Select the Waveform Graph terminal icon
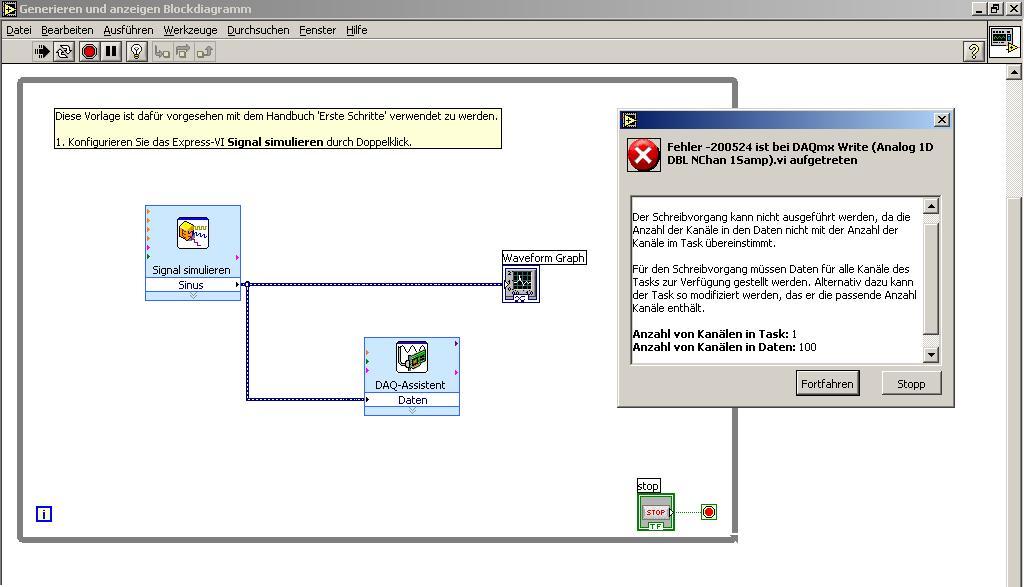Viewport: 1024px width, 587px height. pos(521,284)
